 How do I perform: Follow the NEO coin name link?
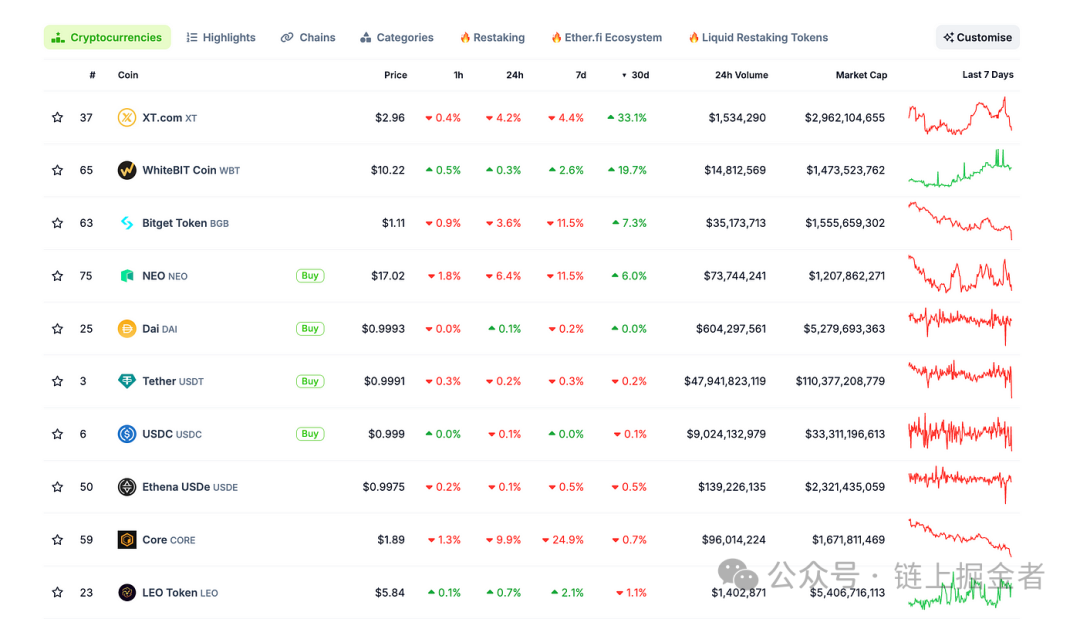pos(165,276)
